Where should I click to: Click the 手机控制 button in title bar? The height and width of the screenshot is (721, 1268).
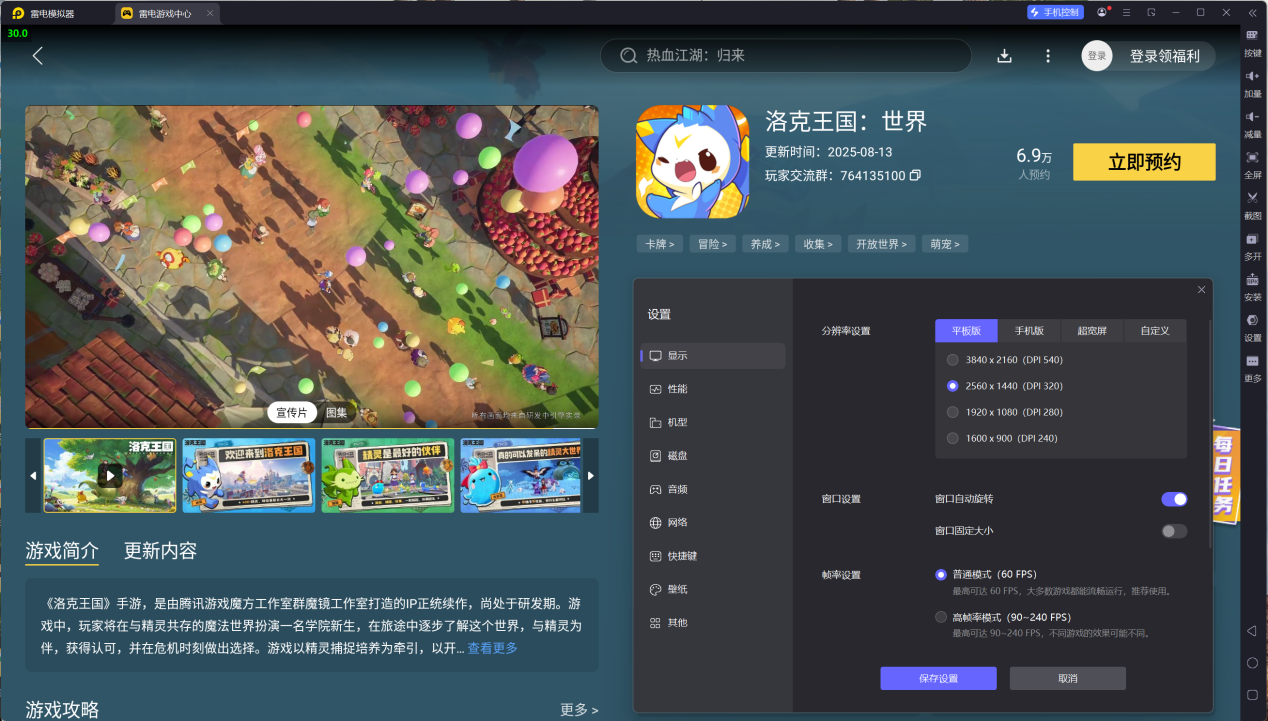pyautogui.click(x=1055, y=12)
